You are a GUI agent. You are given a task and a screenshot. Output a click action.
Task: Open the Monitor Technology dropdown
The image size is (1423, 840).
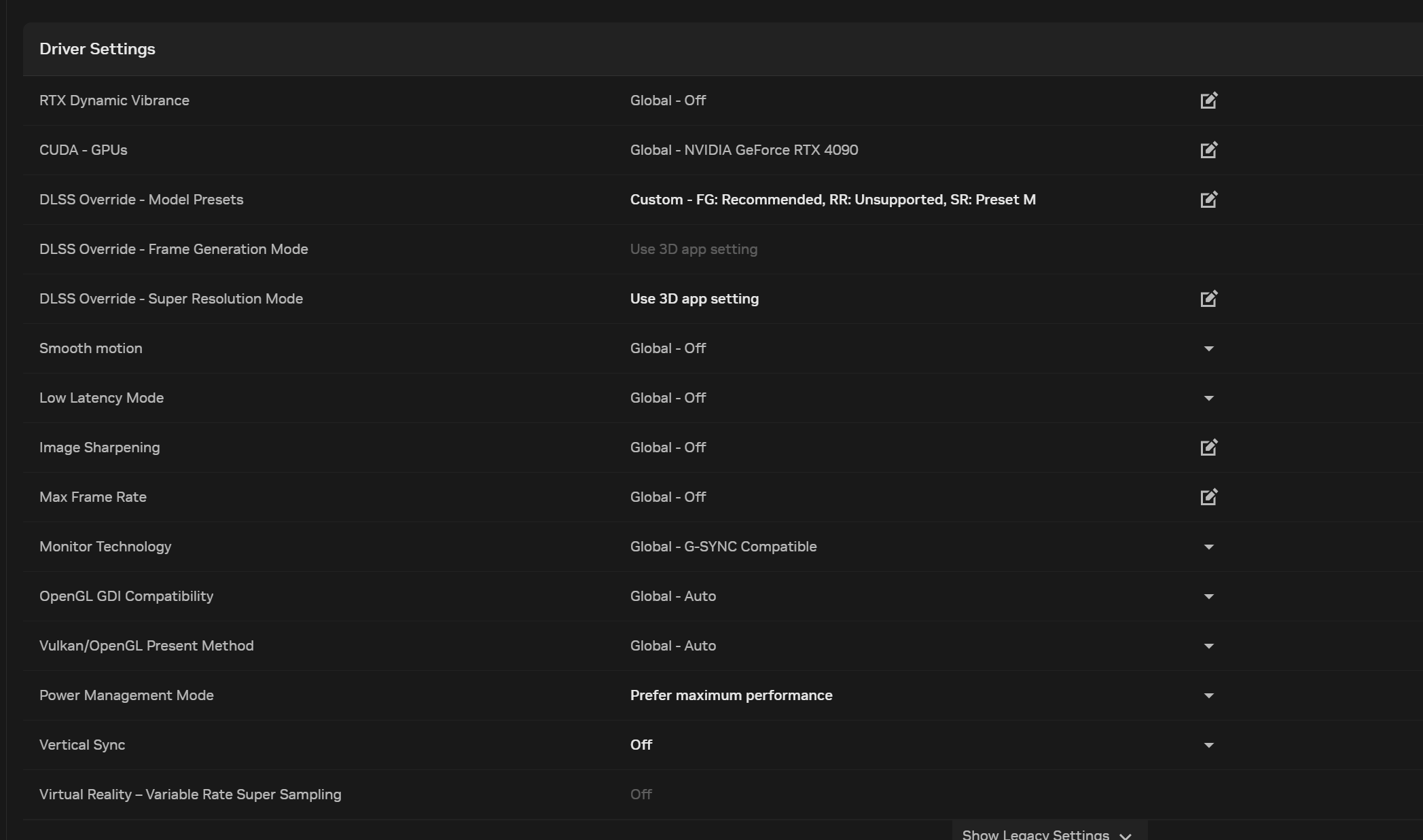coord(1208,547)
